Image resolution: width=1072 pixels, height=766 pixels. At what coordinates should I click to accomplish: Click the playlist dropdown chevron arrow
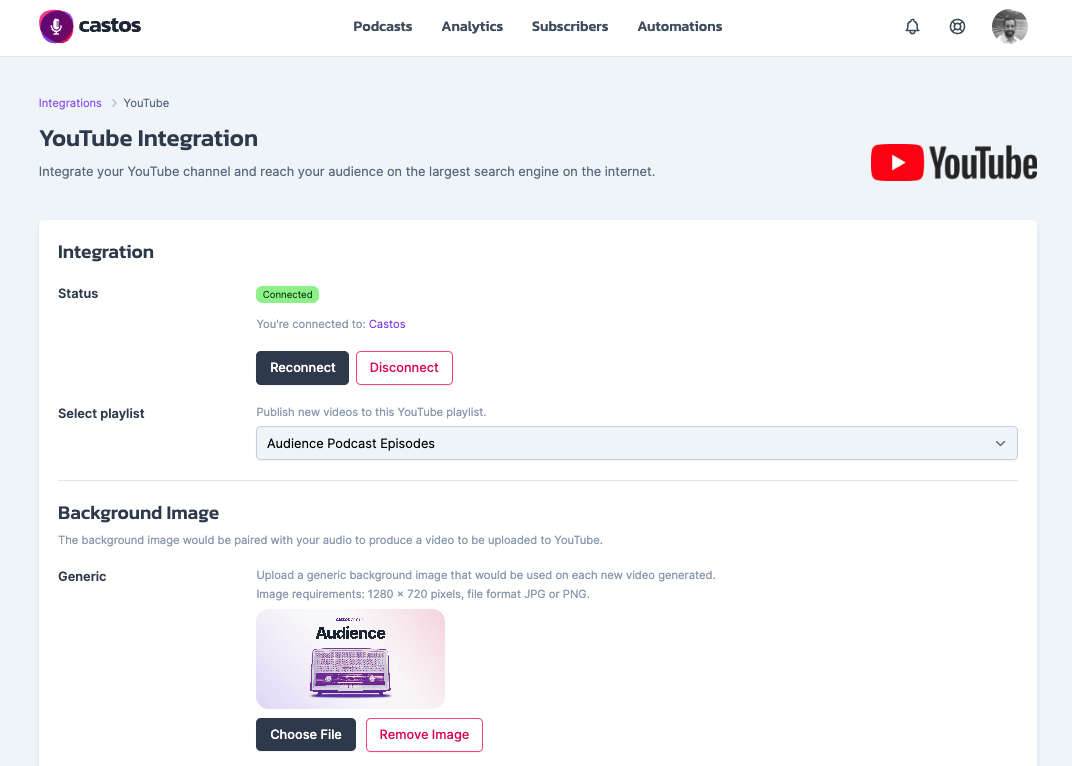(1000, 443)
